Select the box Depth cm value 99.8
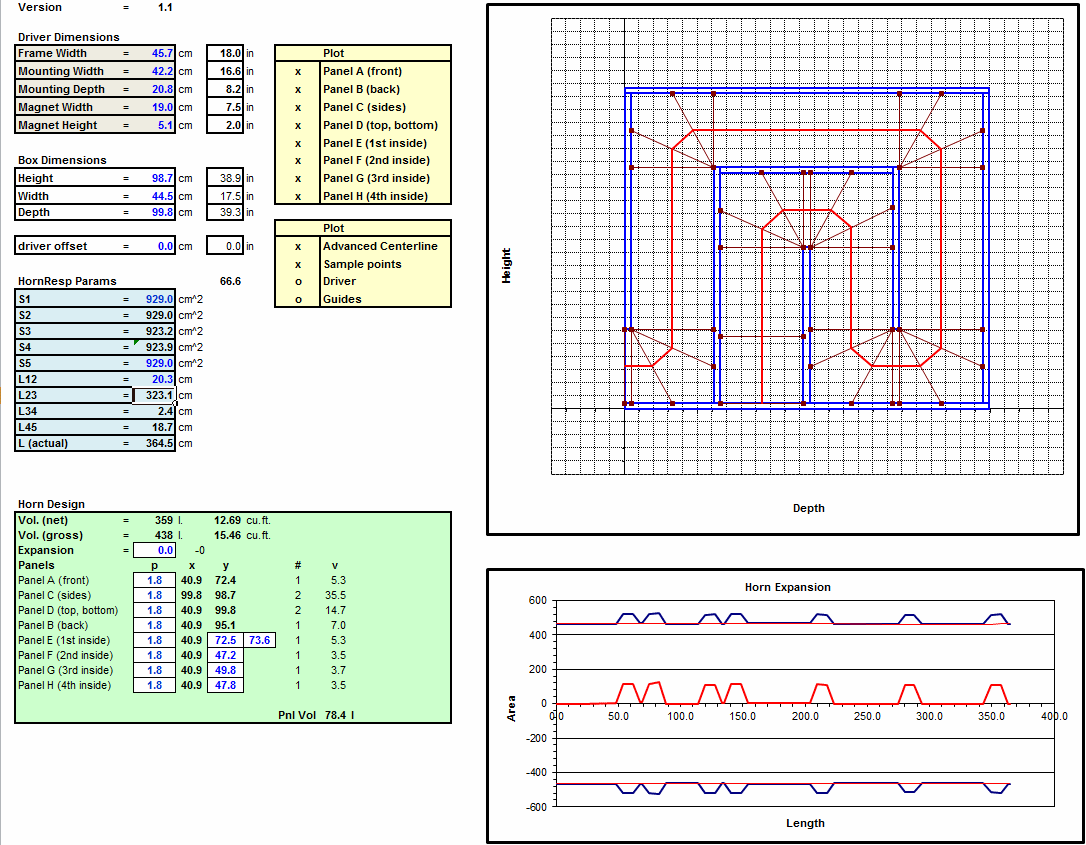This screenshot has width=1086, height=845. [x=154, y=212]
